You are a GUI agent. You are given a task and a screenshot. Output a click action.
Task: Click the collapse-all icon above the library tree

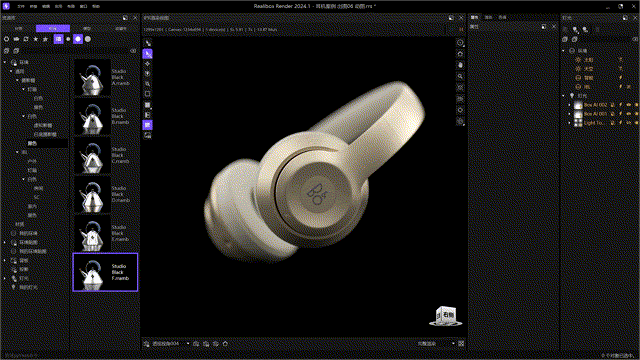(x=16, y=51)
